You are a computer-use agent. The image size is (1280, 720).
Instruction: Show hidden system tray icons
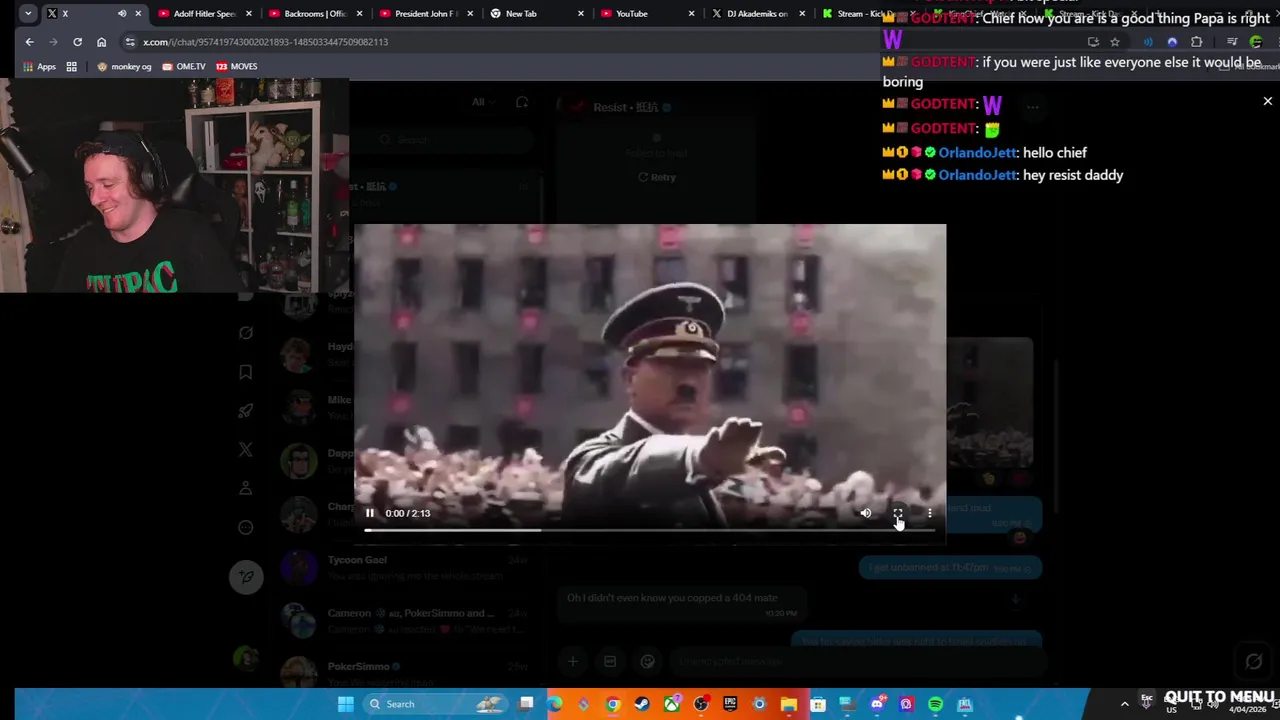click(x=1124, y=704)
